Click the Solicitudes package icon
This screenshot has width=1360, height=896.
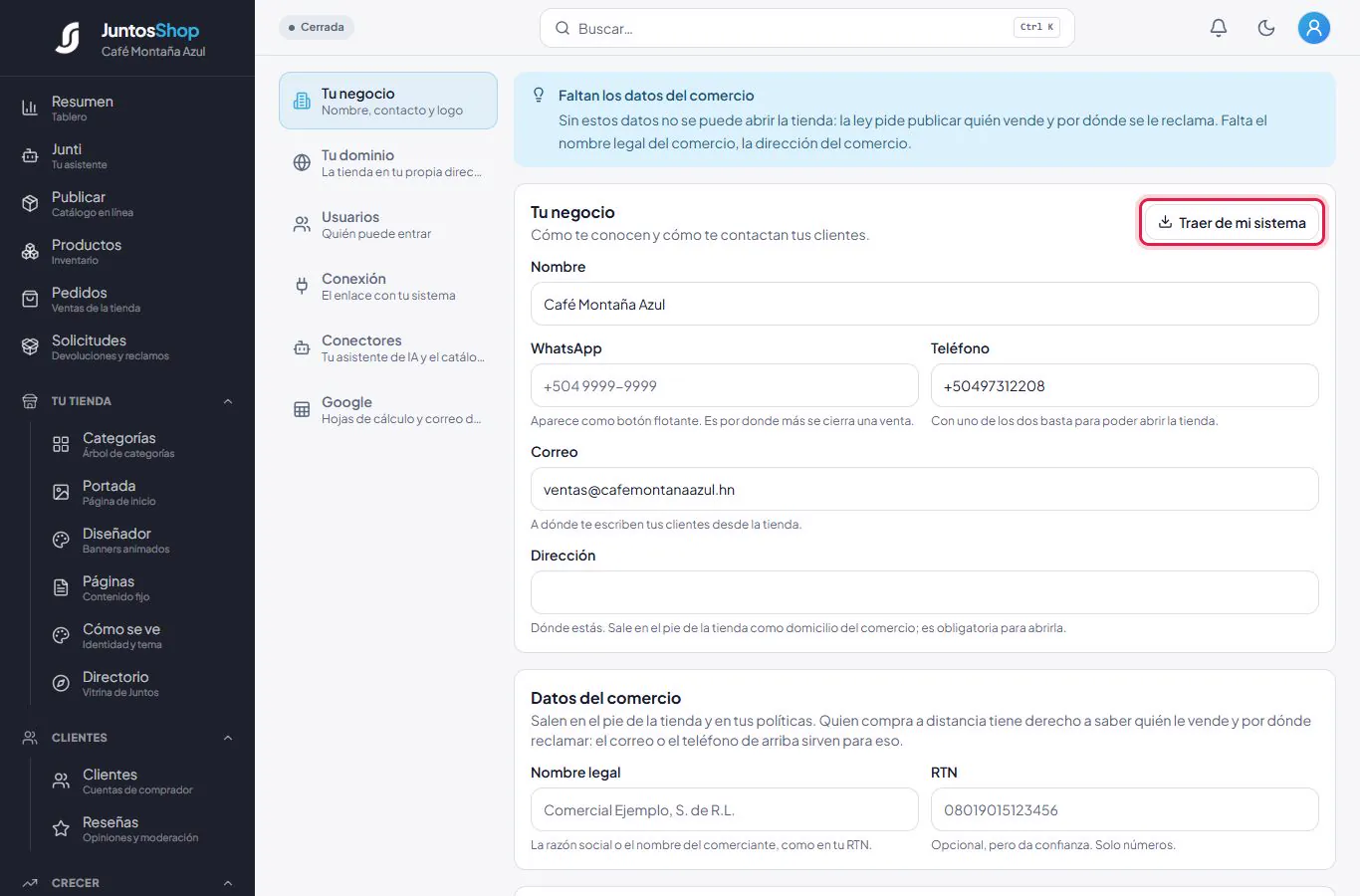coord(30,346)
